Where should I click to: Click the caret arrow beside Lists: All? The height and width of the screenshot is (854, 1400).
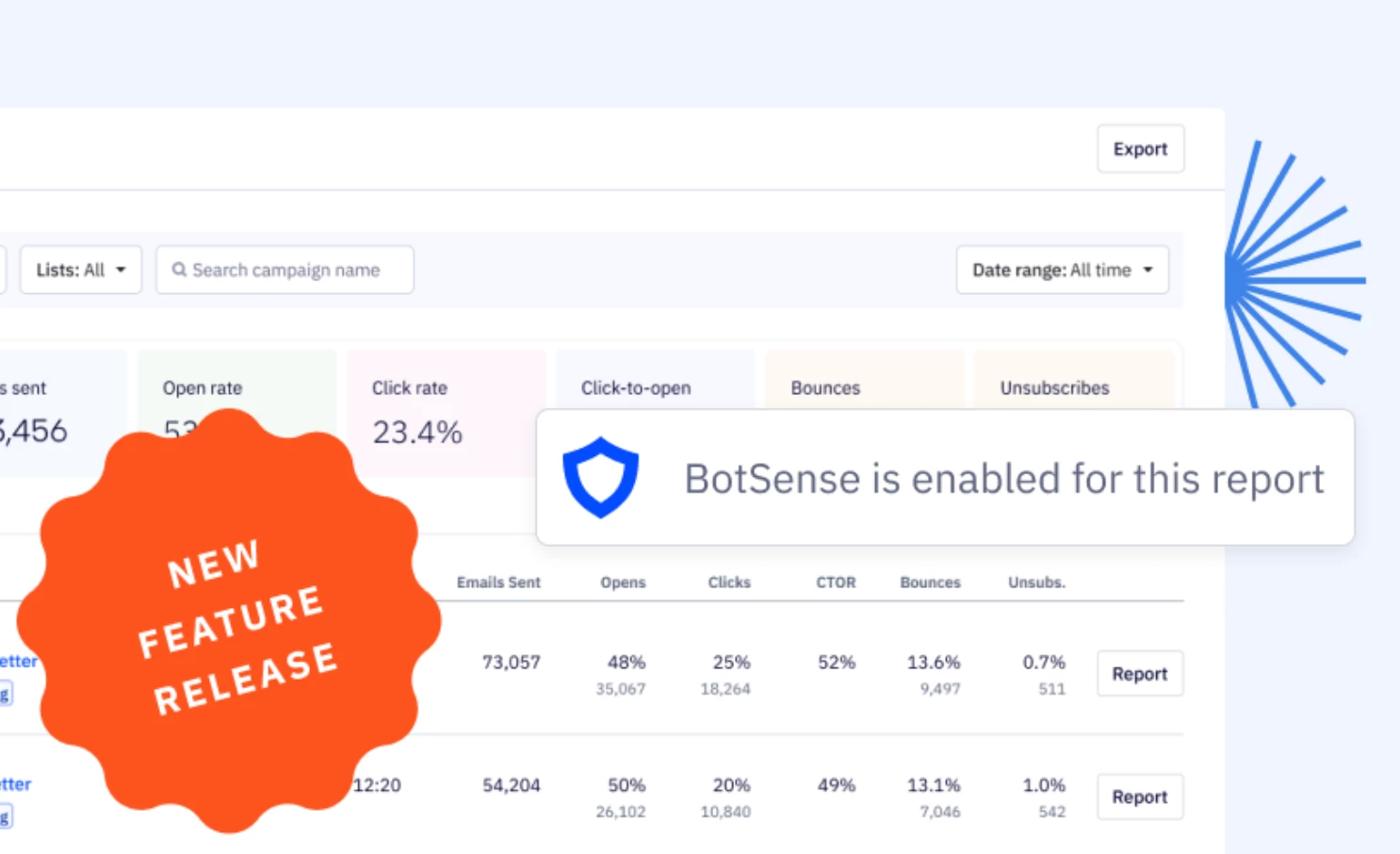click(x=121, y=270)
